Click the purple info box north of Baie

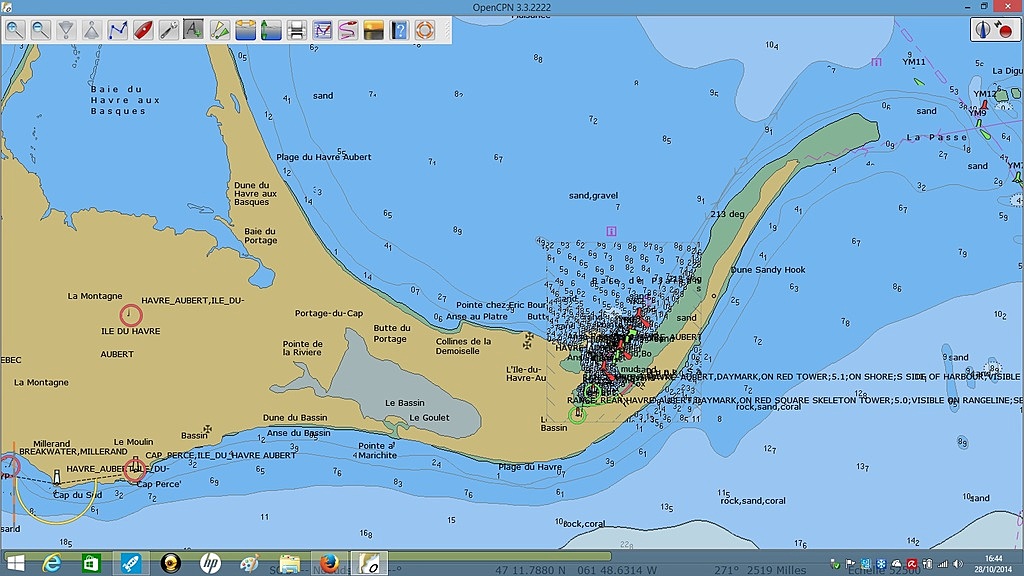point(611,231)
